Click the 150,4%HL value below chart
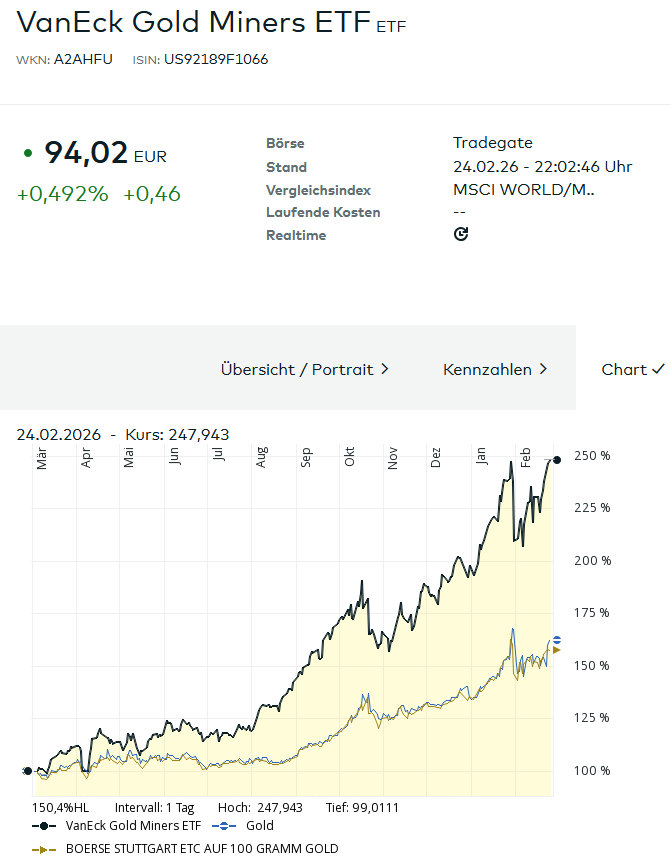 pyautogui.click(x=60, y=808)
